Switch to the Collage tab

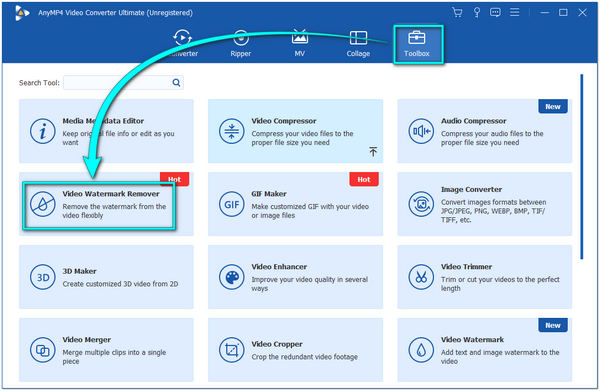[x=358, y=44]
